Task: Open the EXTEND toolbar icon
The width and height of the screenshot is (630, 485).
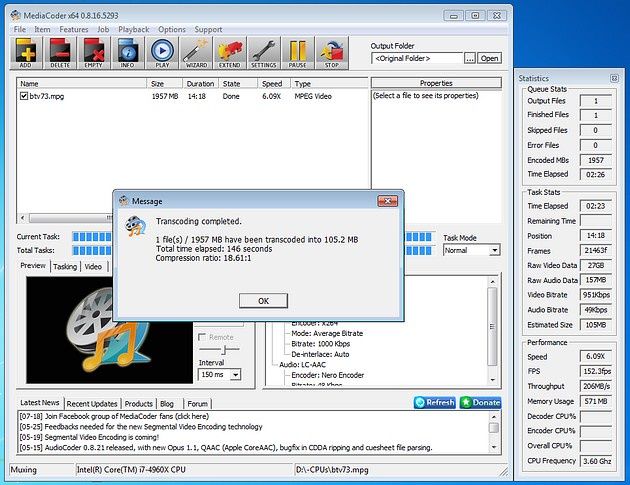Action: pyautogui.click(x=230, y=53)
